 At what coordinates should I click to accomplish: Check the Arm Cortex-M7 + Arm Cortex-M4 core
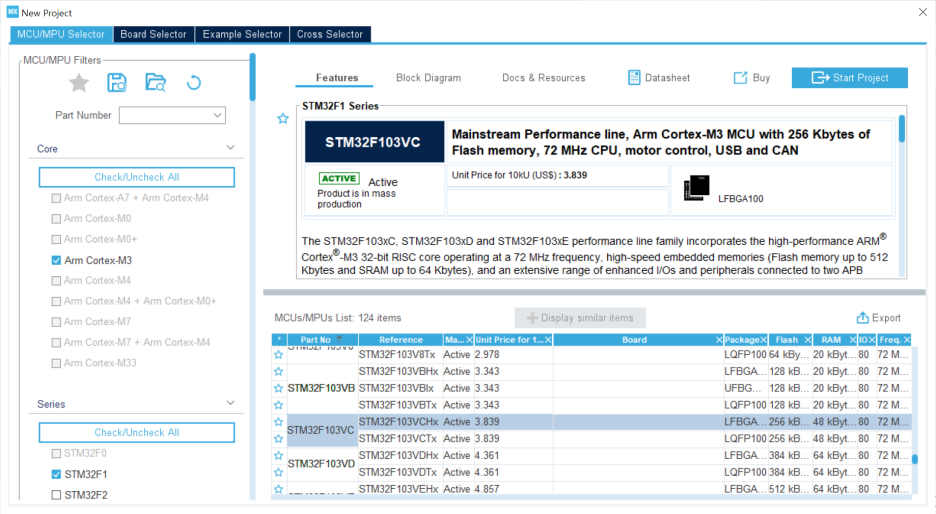[56, 343]
